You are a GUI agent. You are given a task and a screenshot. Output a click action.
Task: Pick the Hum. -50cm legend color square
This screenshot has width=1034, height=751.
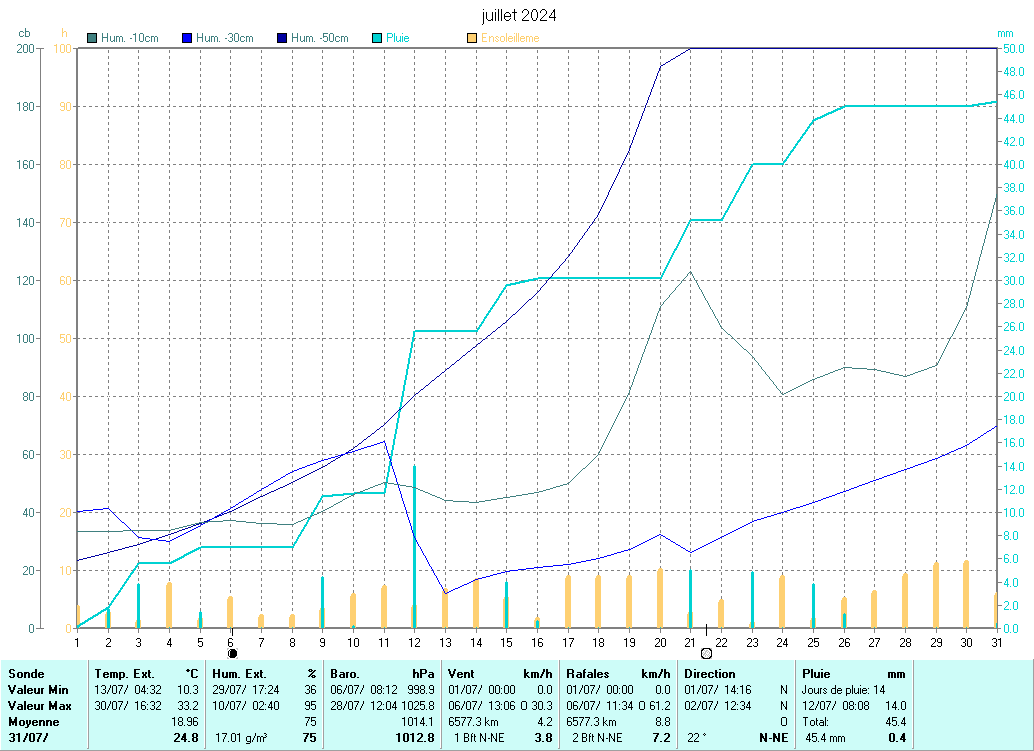point(282,38)
